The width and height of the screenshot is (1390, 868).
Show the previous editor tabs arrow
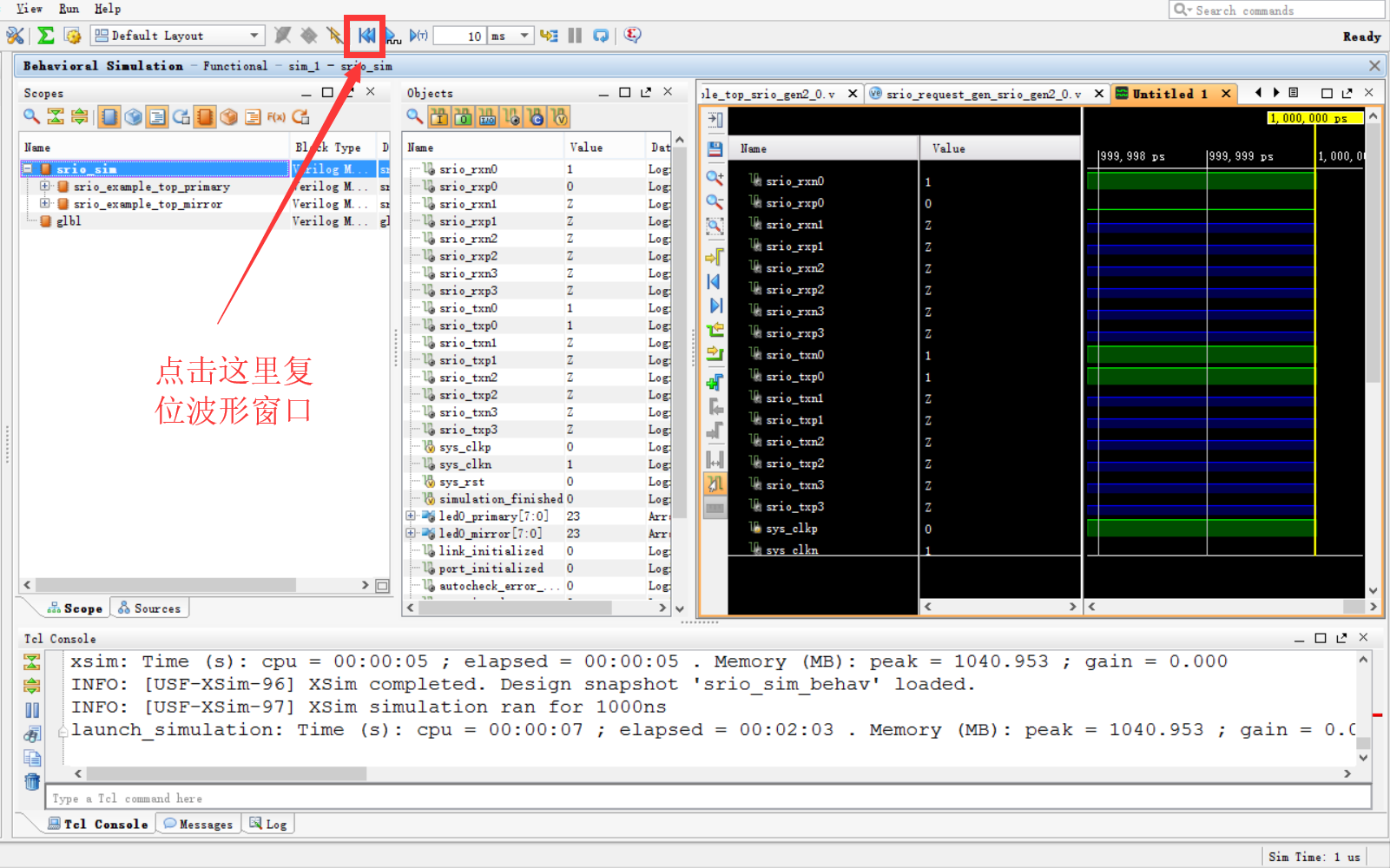pyautogui.click(x=1258, y=93)
